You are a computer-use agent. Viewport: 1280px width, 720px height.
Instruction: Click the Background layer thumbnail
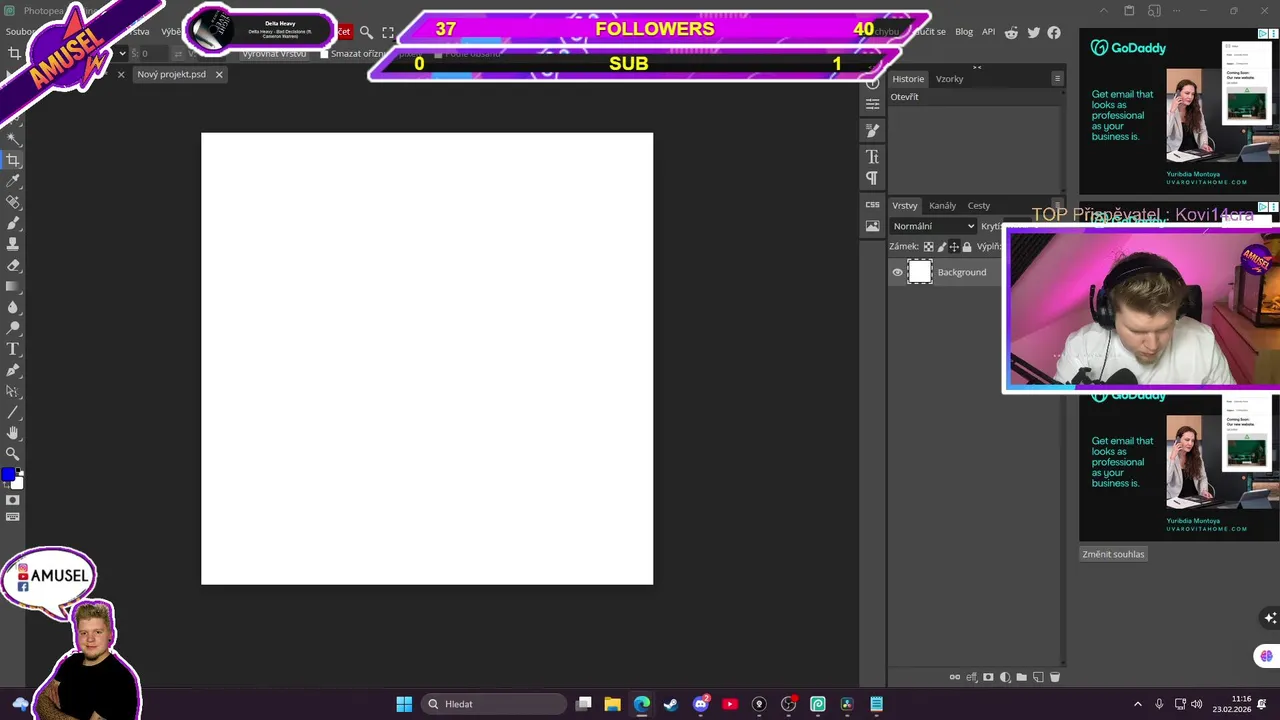coord(920,272)
